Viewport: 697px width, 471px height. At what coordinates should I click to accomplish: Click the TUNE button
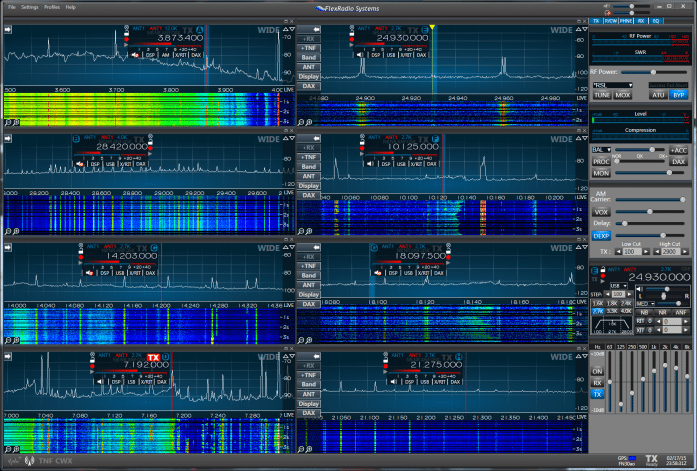[602, 95]
